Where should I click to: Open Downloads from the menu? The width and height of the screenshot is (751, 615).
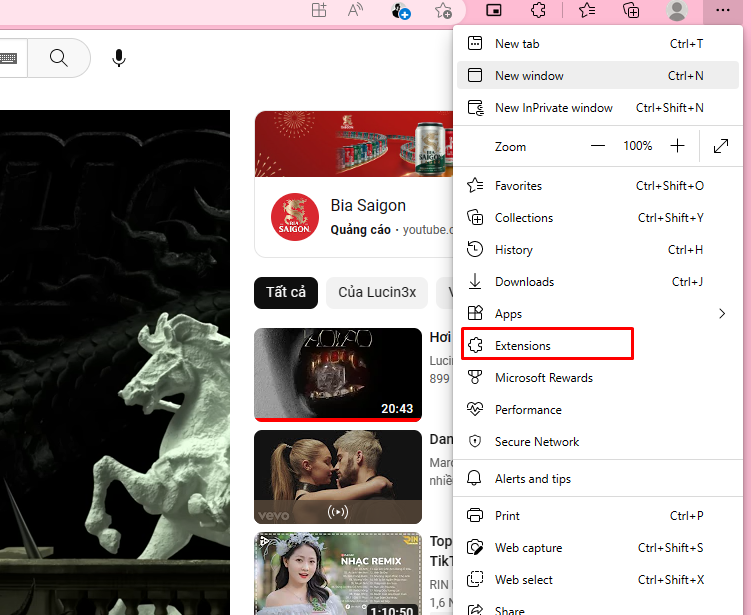click(x=598, y=282)
